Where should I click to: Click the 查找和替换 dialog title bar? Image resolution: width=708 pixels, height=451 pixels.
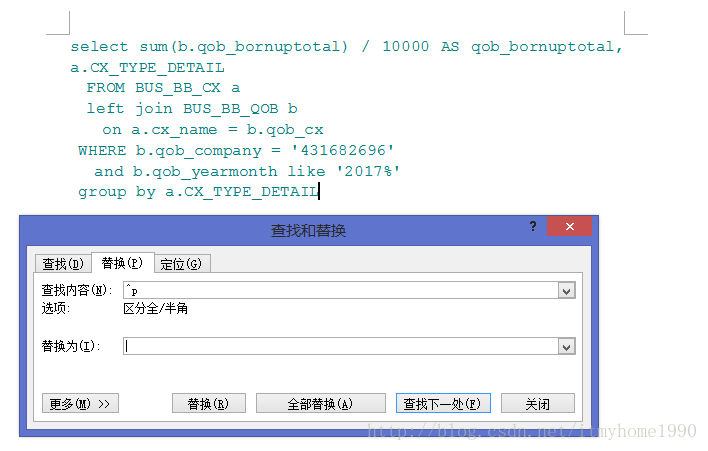(308, 231)
